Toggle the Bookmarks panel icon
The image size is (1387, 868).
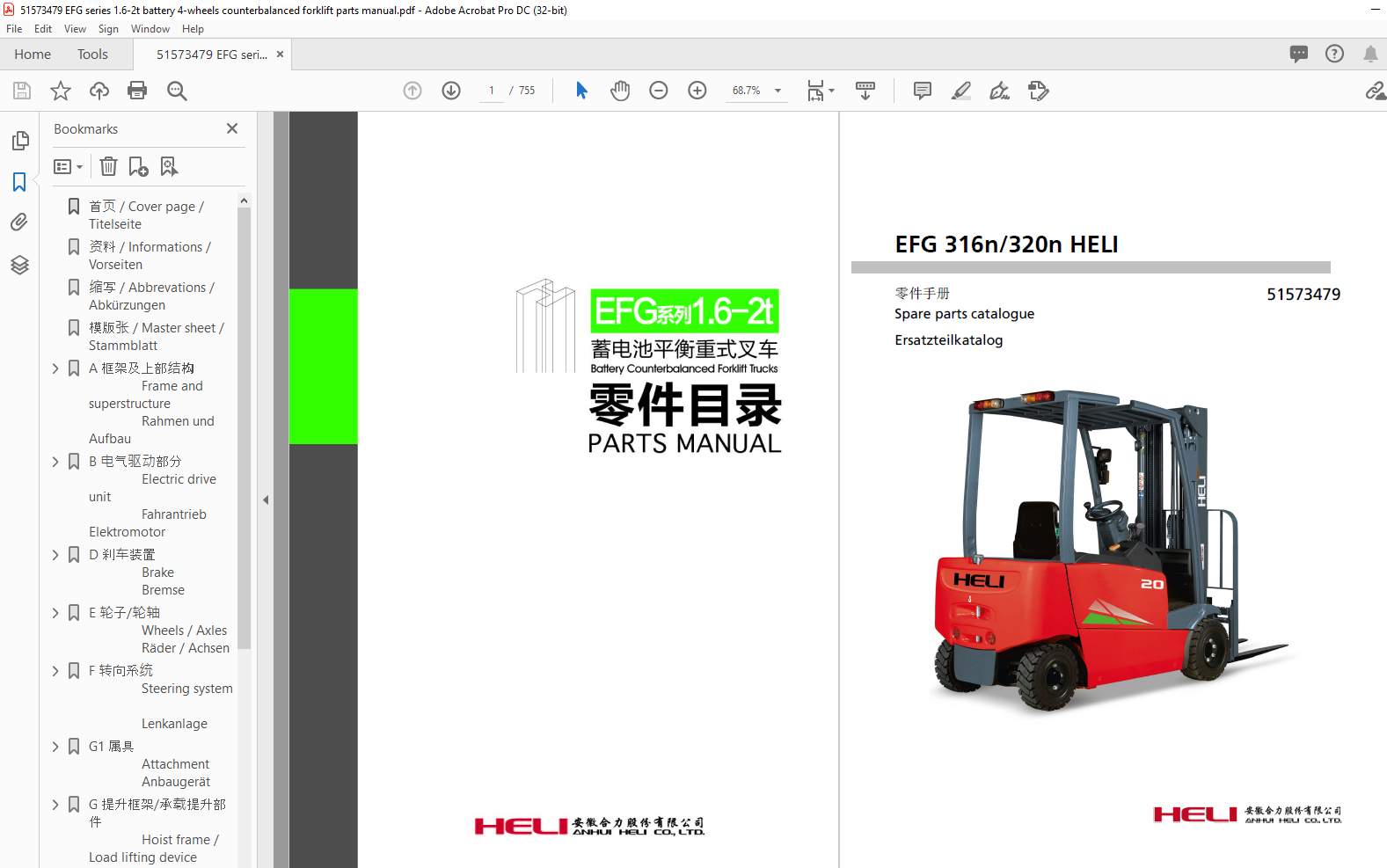(x=19, y=181)
